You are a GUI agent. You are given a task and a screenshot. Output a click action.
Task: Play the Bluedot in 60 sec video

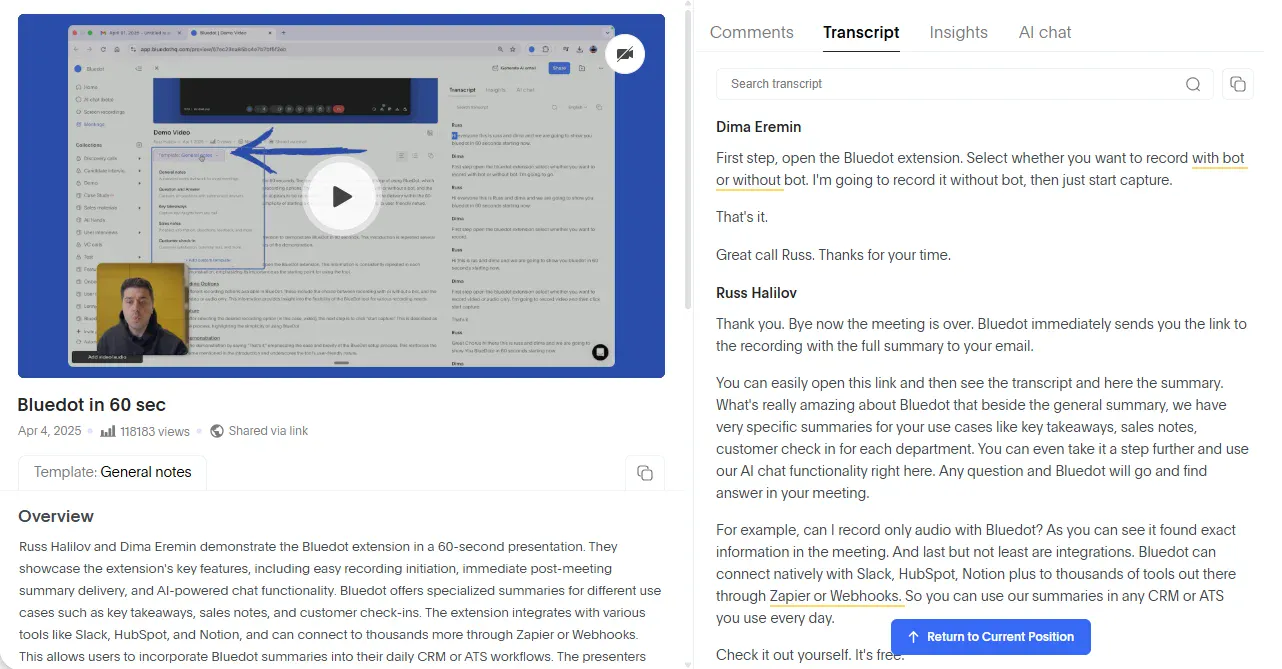coord(341,196)
